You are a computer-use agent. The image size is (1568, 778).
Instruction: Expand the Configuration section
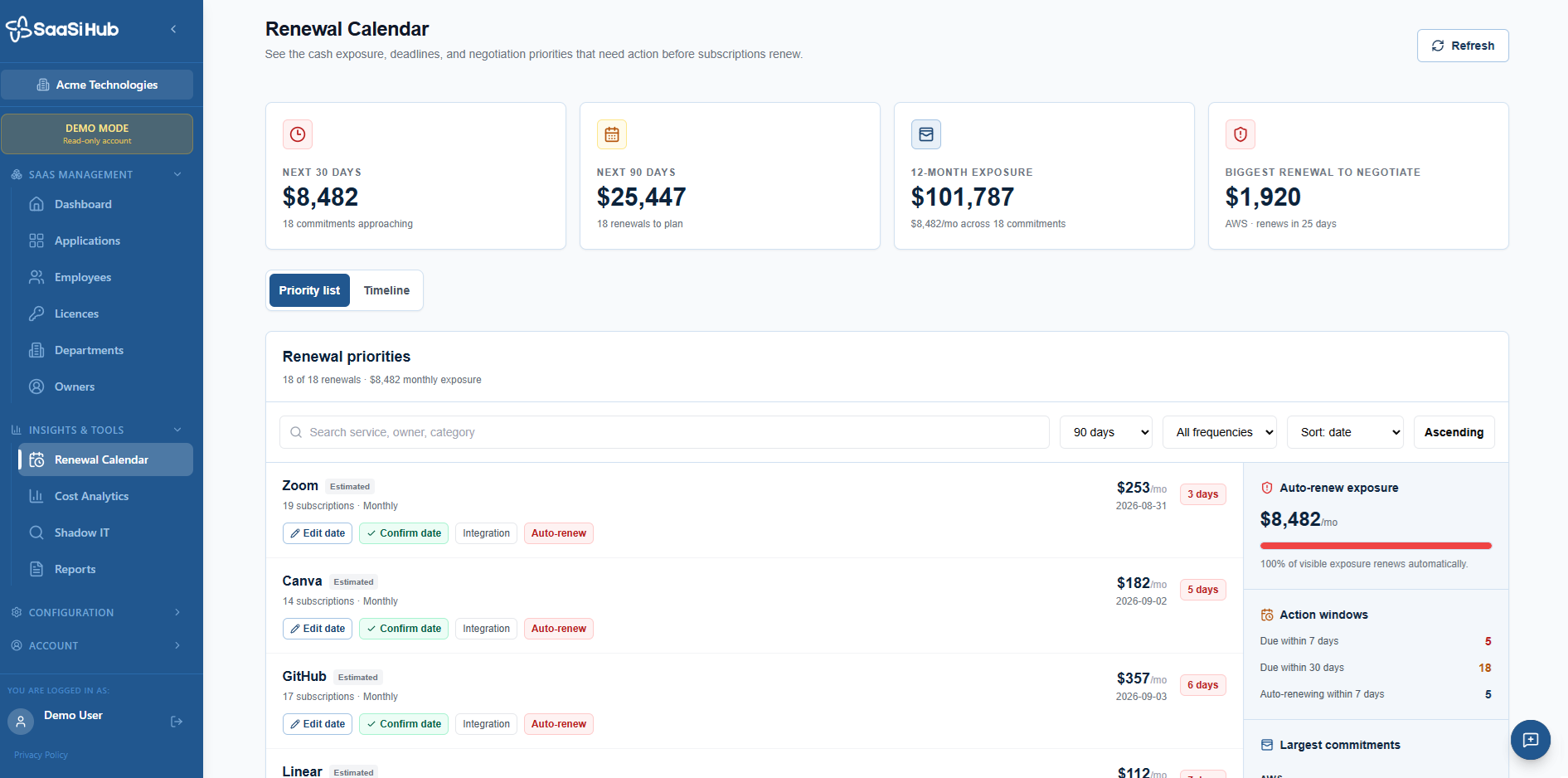pos(97,612)
